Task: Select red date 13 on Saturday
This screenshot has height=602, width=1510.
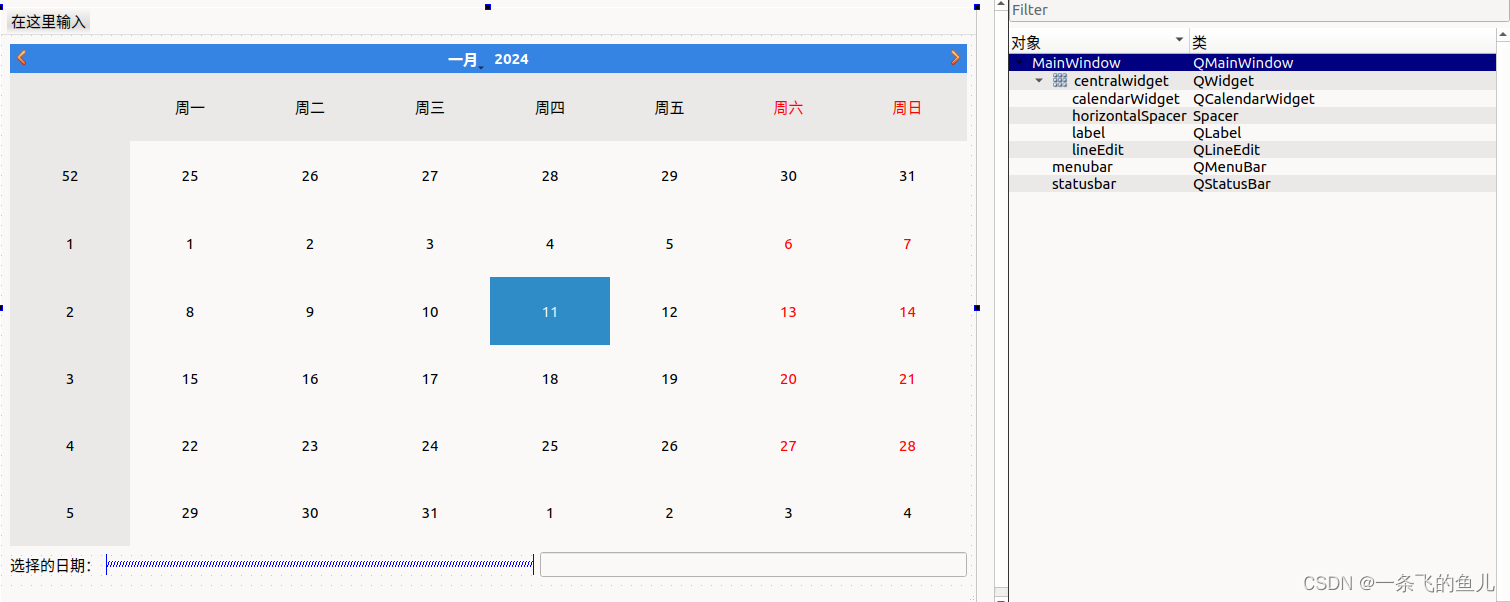Action: (788, 312)
